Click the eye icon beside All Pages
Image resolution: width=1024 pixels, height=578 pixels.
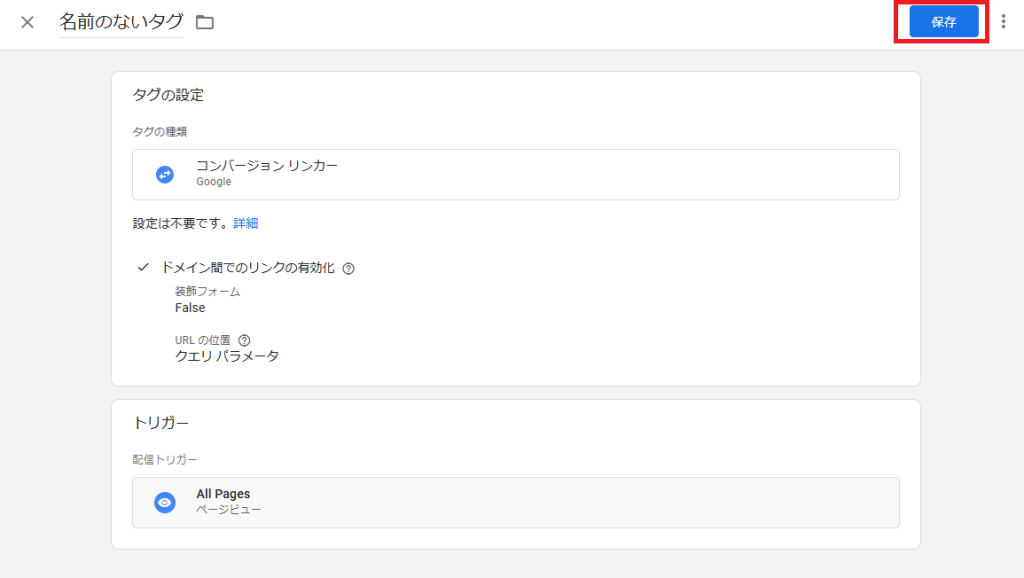pyautogui.click(x=165, y=502)
